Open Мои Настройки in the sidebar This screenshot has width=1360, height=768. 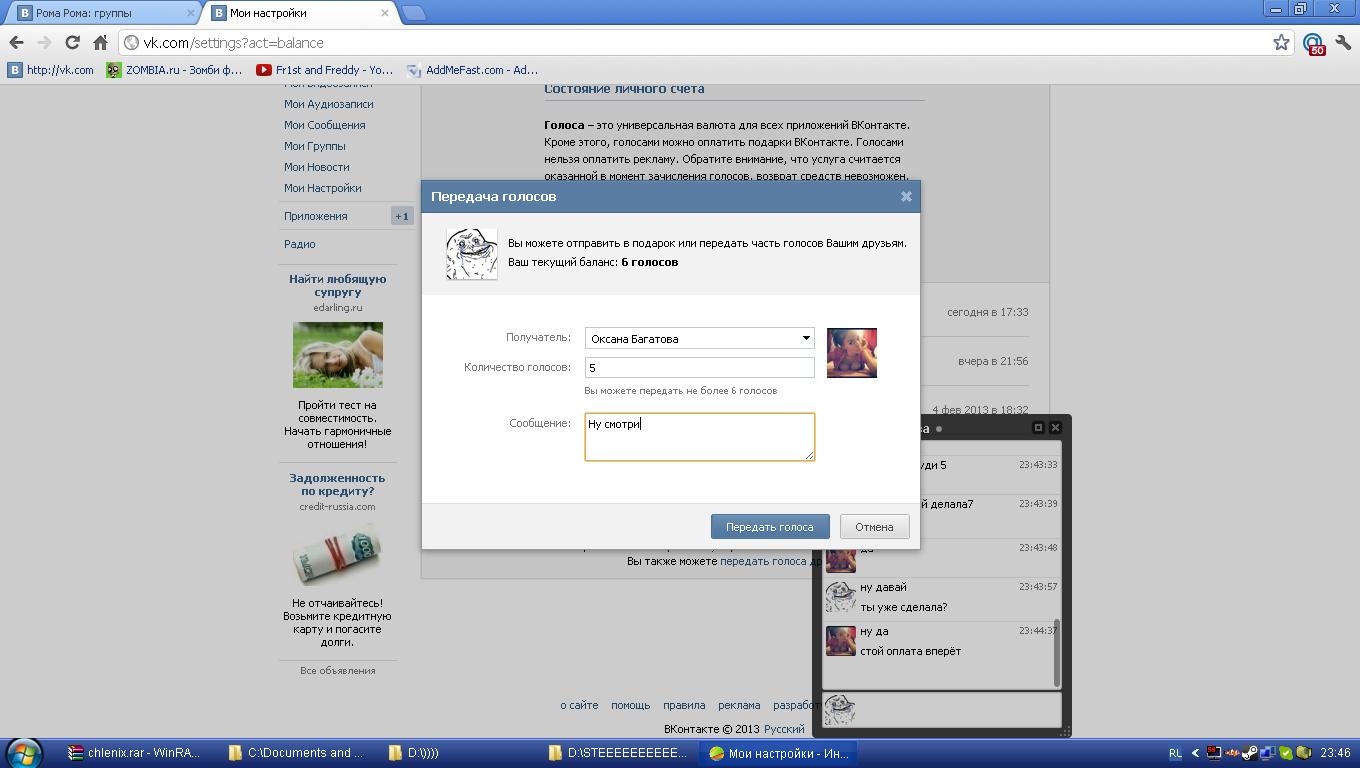point(322,188)
